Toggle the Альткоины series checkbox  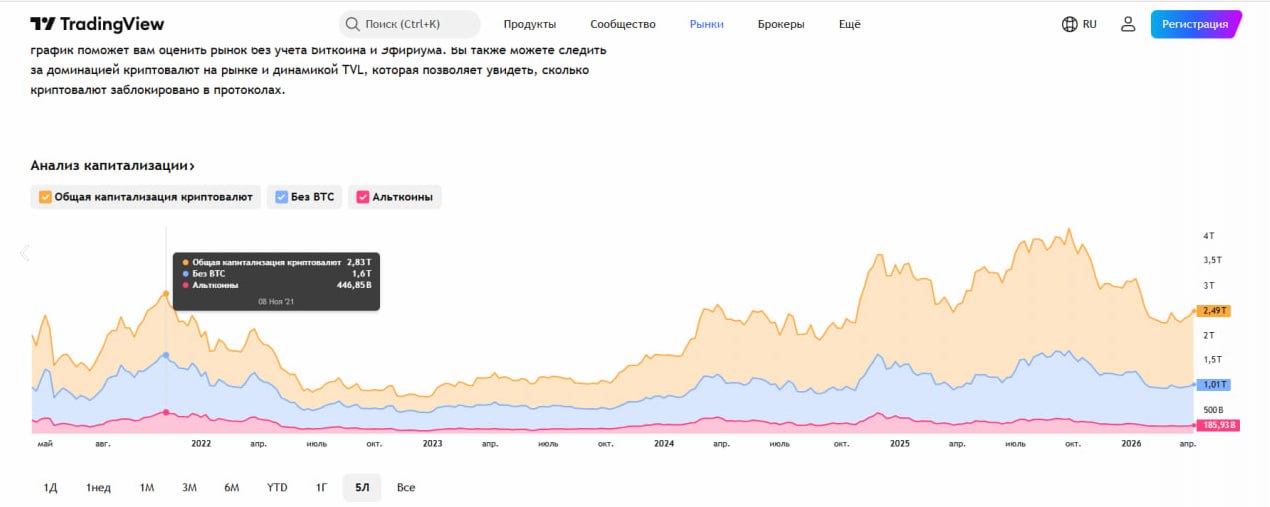point(362,197)
